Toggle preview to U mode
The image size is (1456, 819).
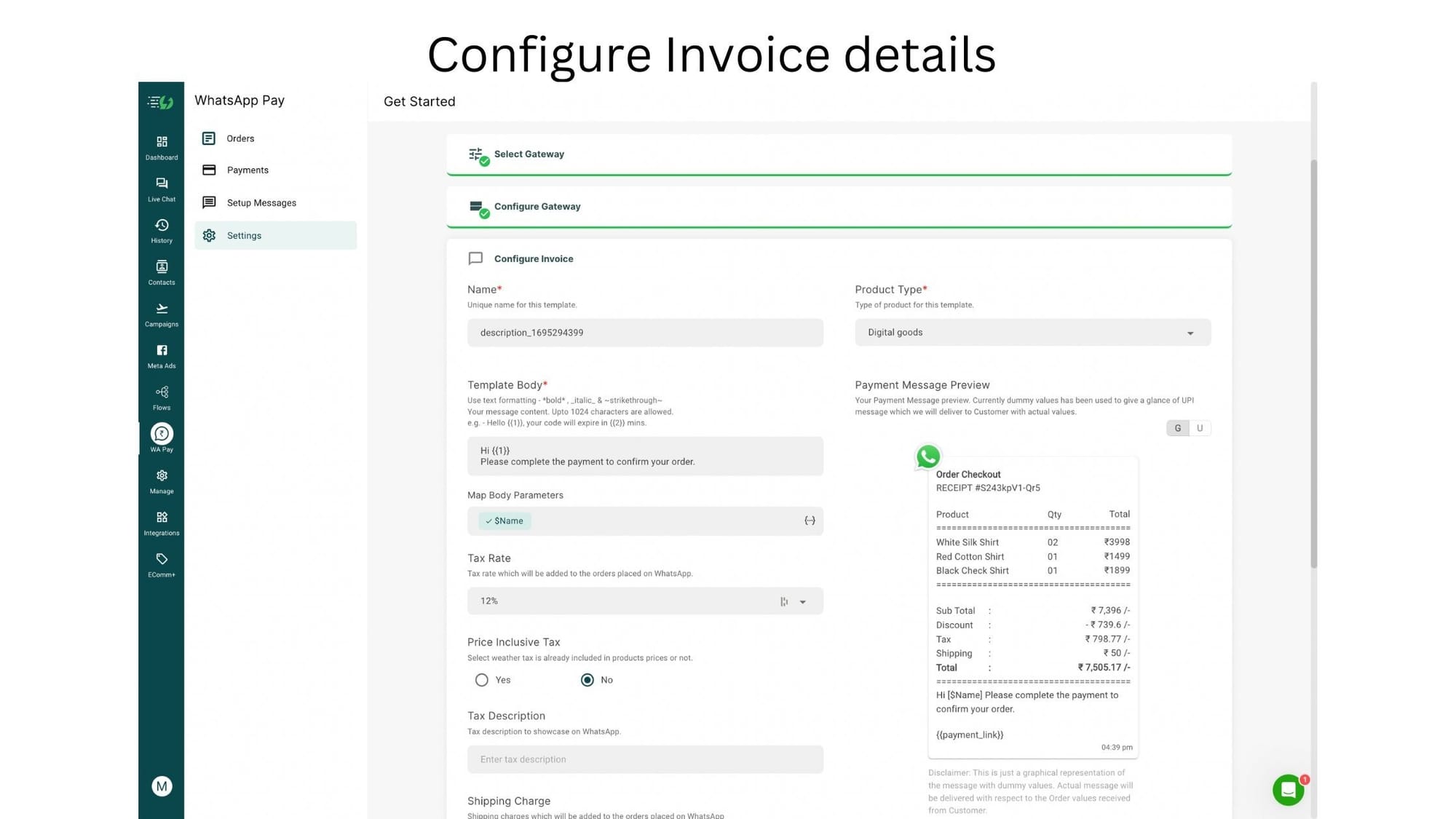[1200, 428]
